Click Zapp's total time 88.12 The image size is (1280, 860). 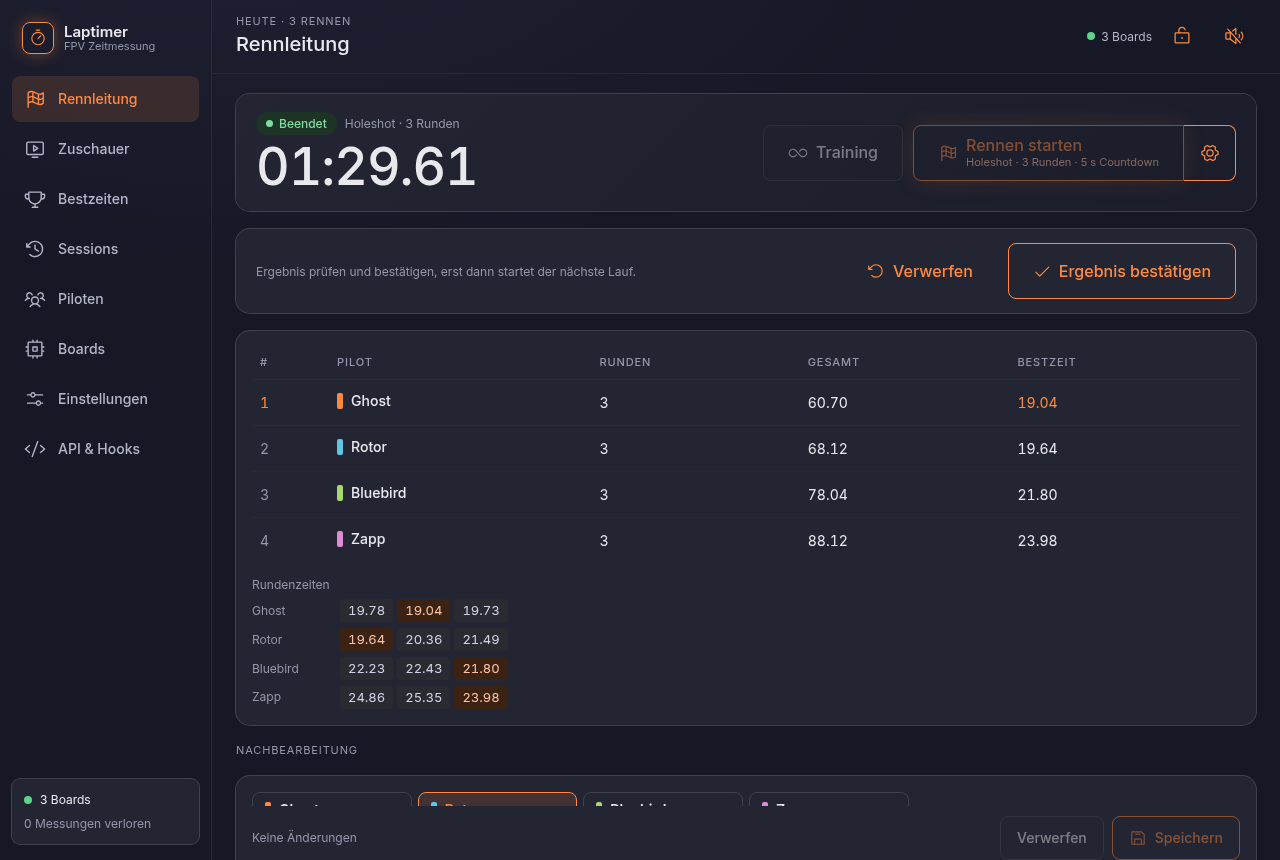click(x=828, y=541)
